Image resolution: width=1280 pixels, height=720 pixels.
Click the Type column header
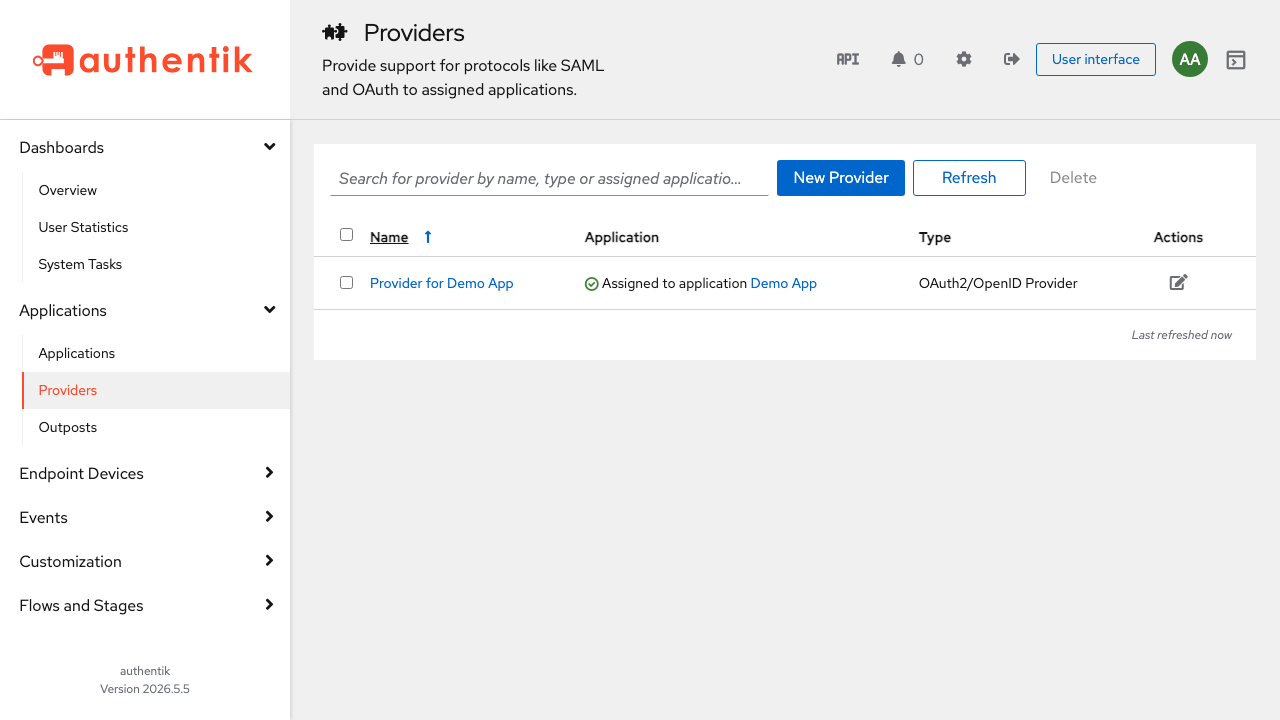pos(935,237)
